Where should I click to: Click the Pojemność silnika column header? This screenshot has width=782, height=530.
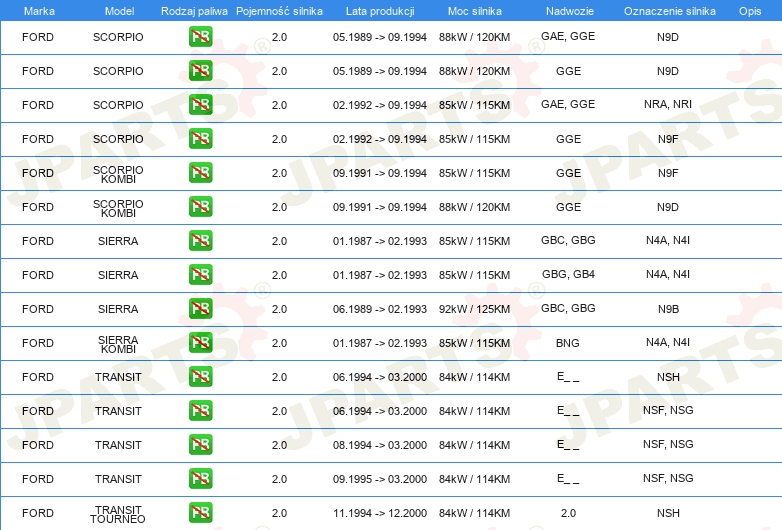279,11
